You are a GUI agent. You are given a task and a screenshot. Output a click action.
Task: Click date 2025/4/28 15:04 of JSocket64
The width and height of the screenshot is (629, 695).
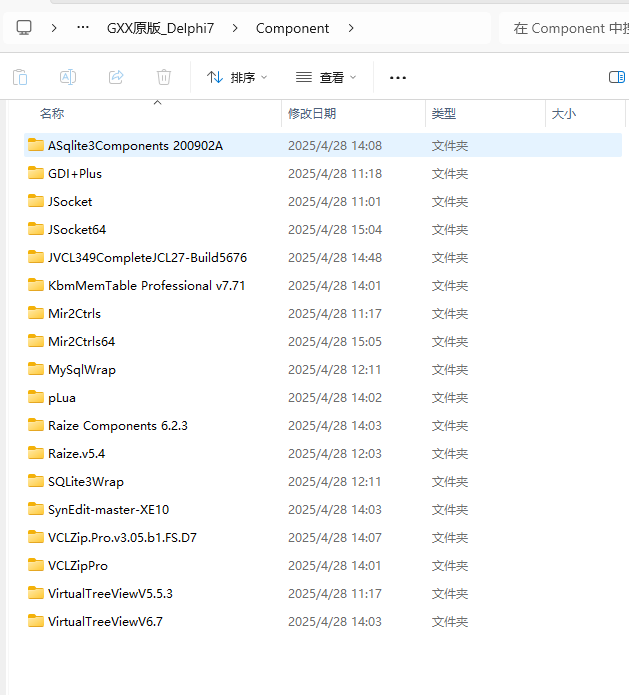[335, 230]
